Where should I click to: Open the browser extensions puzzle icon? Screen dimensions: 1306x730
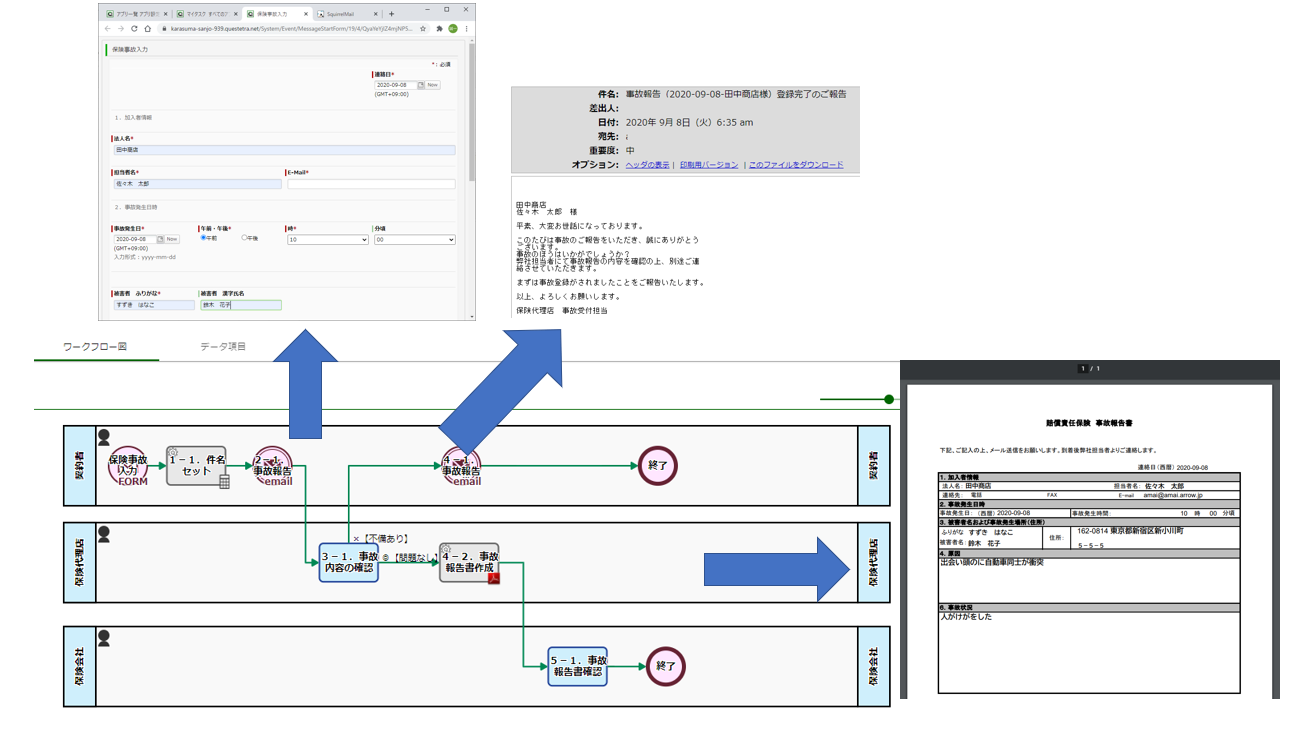439,29
